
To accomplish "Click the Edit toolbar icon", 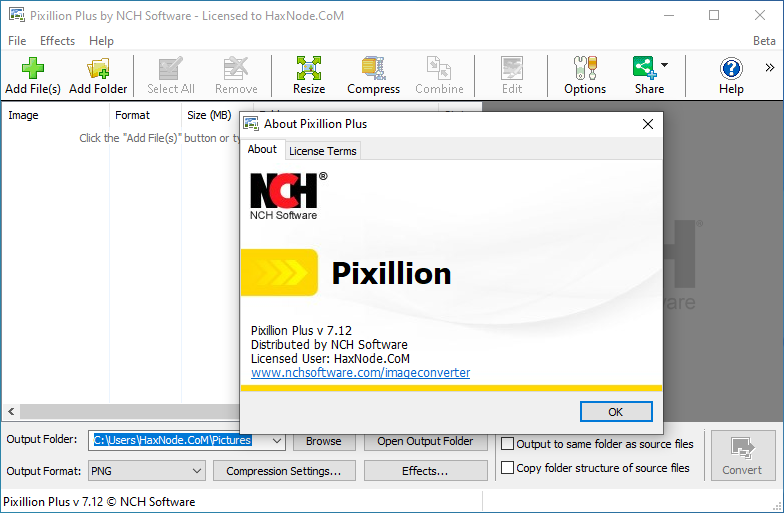I will pos(512,68).
